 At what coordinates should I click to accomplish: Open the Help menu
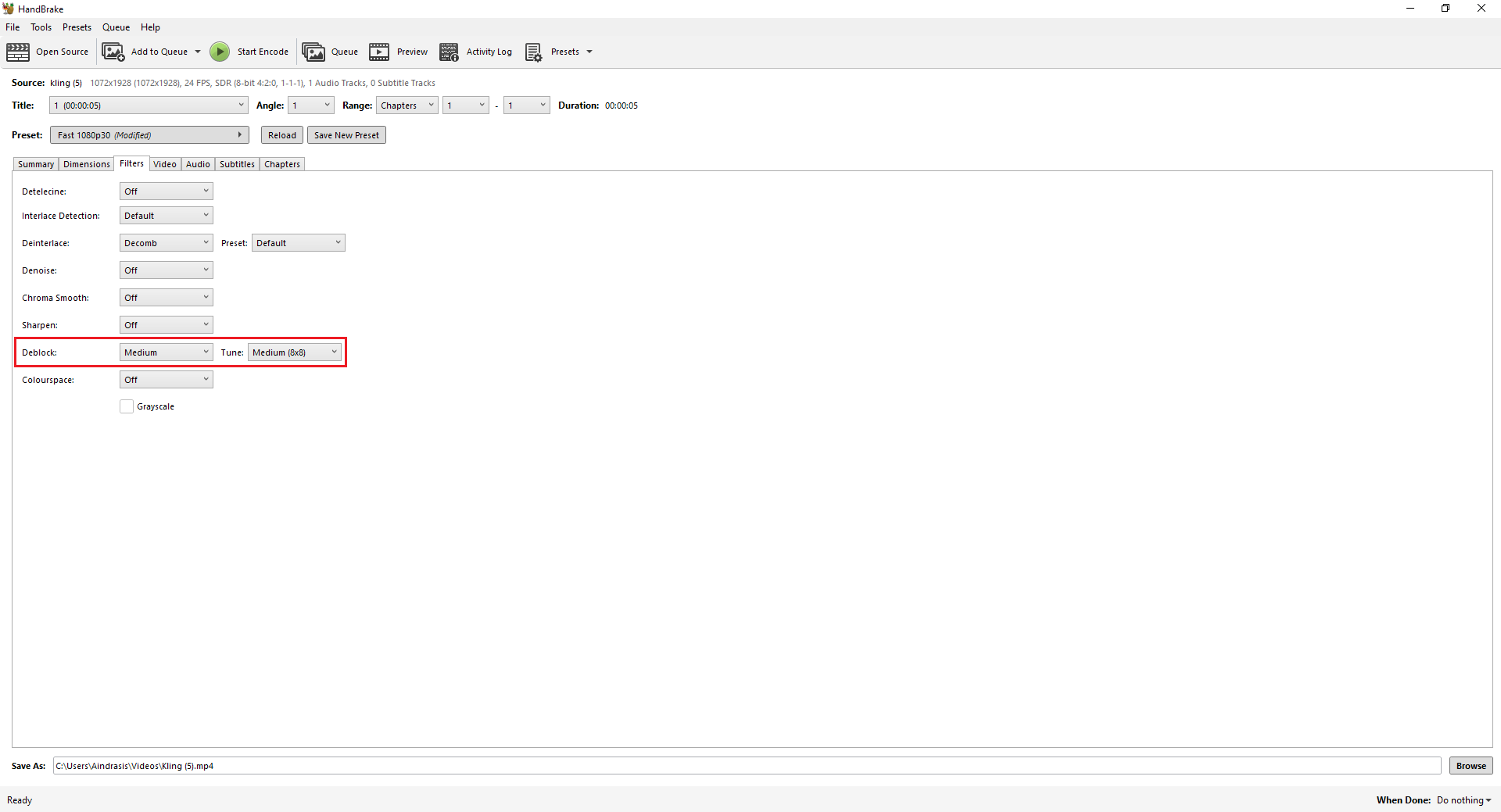(x=150, y=27)
